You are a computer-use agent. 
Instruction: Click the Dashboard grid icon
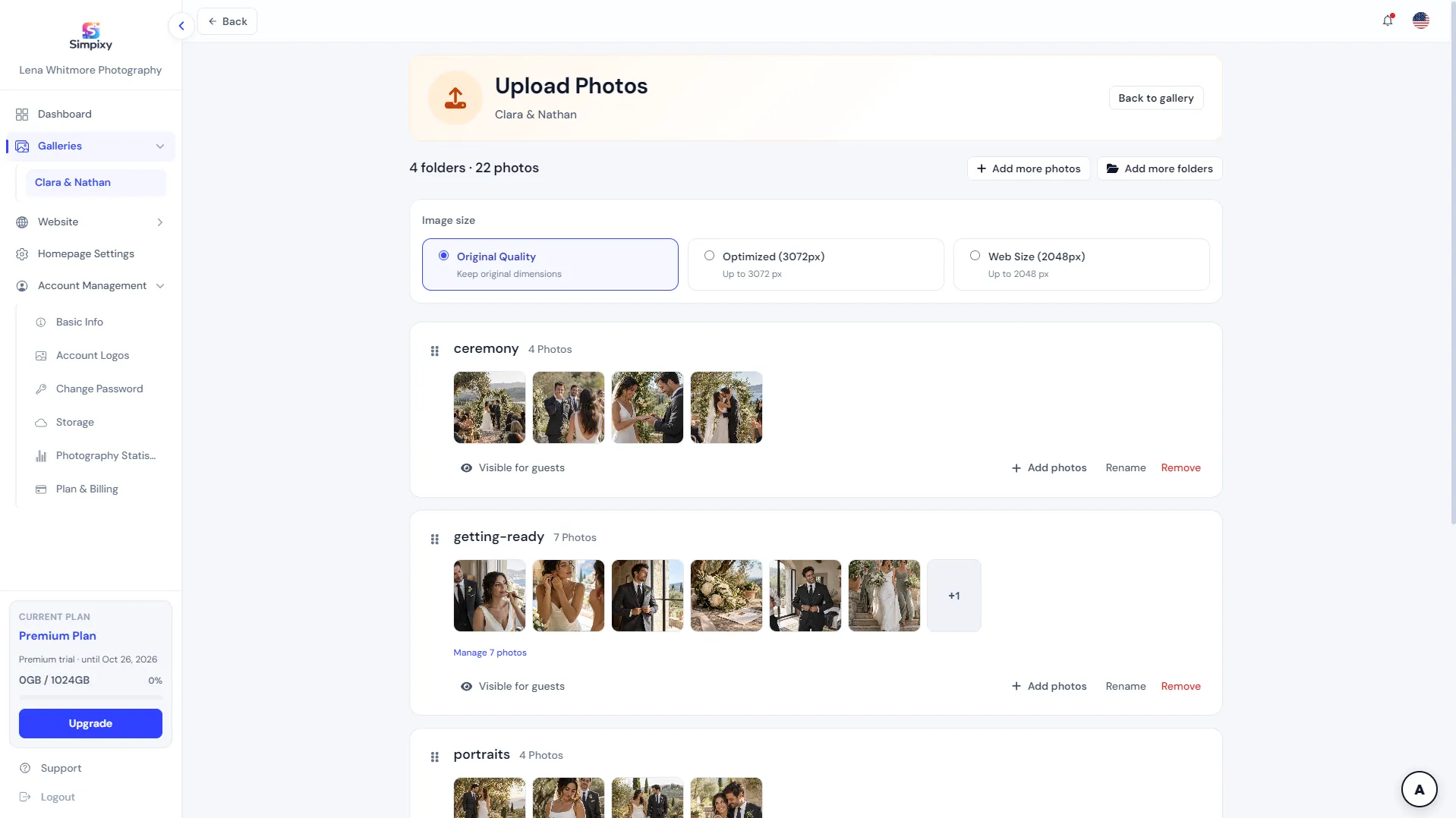(22, 115)
